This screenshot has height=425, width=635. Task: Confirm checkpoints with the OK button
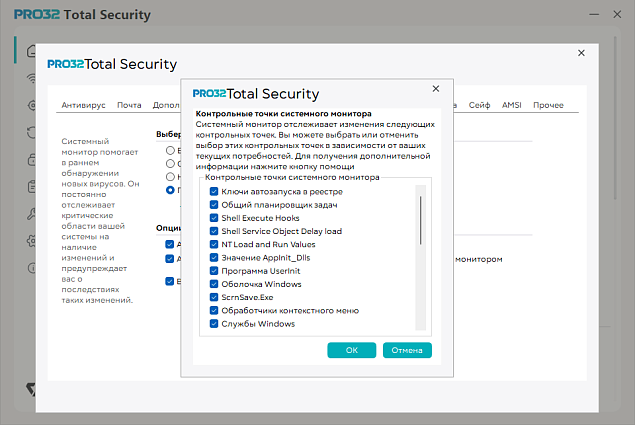click(352, 350)
